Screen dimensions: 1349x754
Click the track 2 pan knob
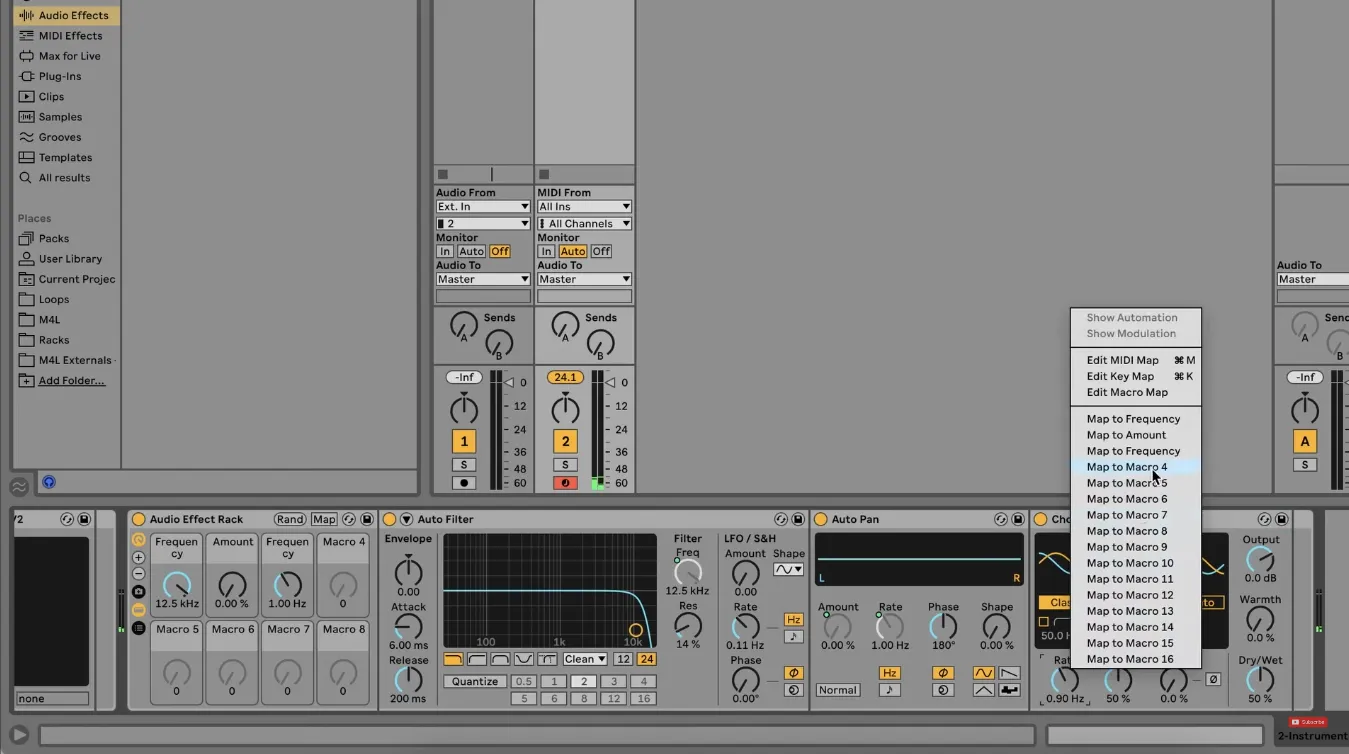tap(565, 408)
